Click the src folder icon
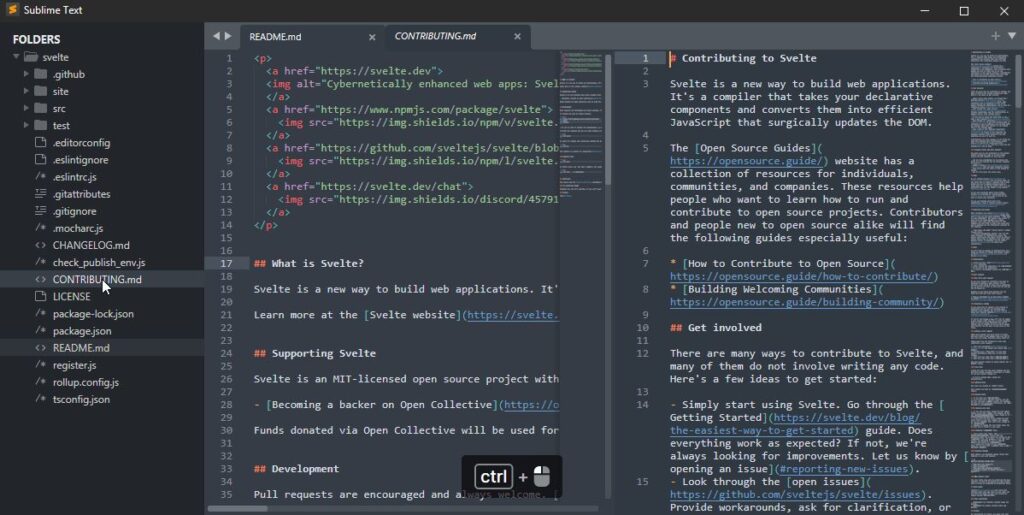This screenshot has height=515, width=1024. click(x=40, y=108)
